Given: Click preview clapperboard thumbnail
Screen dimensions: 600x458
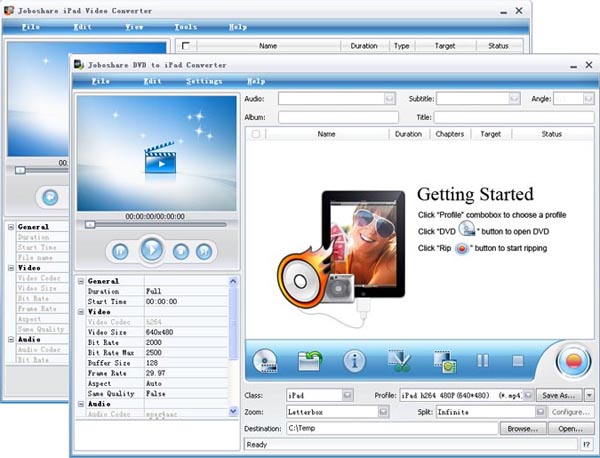Looking at the screenshot, I should tap(160, 158).
